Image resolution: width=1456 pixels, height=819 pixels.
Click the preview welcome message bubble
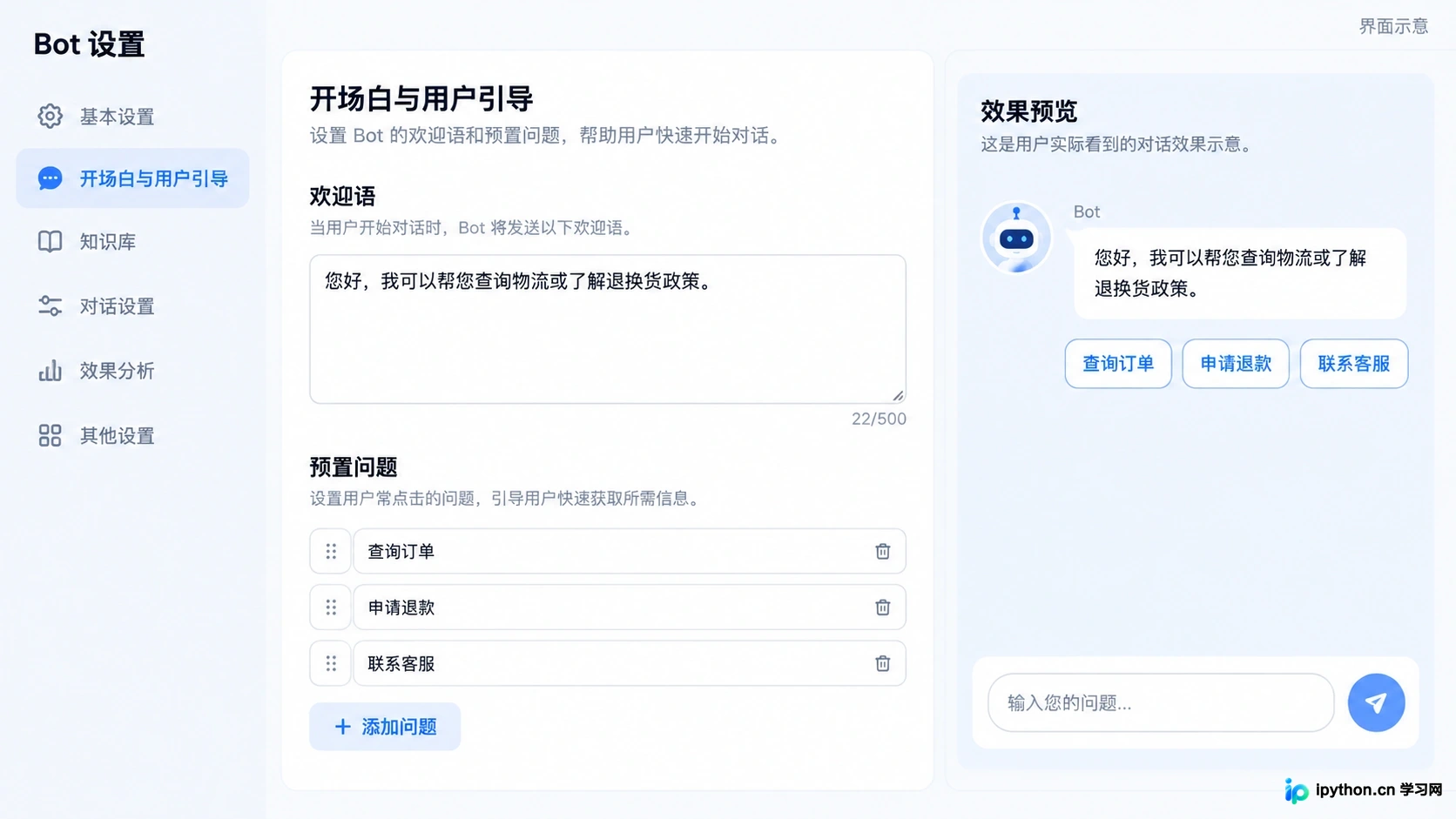tap(1239, 273)
